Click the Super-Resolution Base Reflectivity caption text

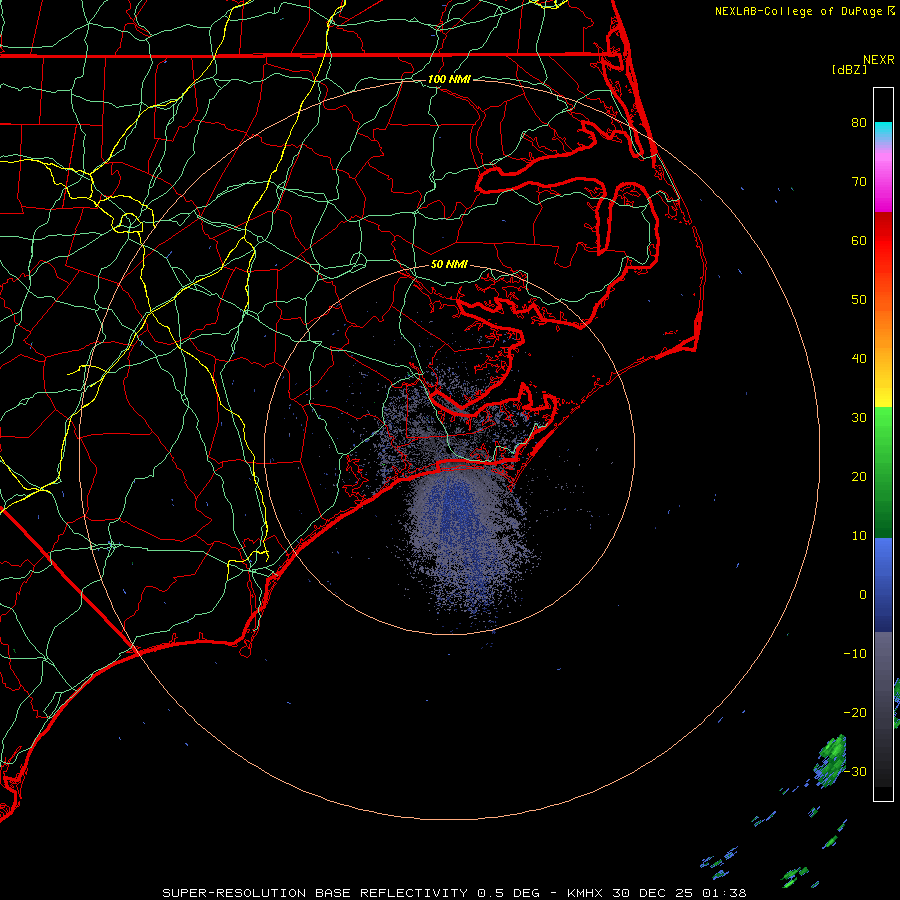315,893
